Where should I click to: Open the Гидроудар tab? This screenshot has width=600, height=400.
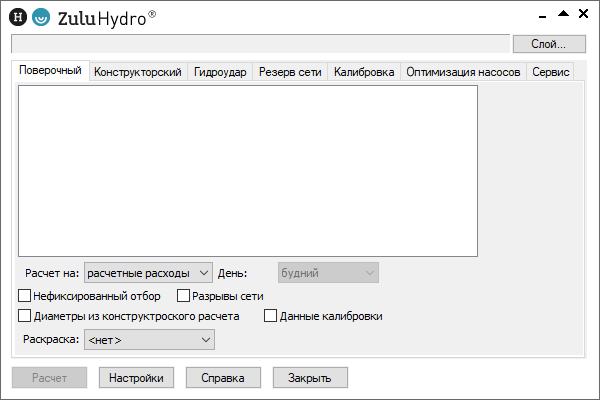[x=220, y=73]
